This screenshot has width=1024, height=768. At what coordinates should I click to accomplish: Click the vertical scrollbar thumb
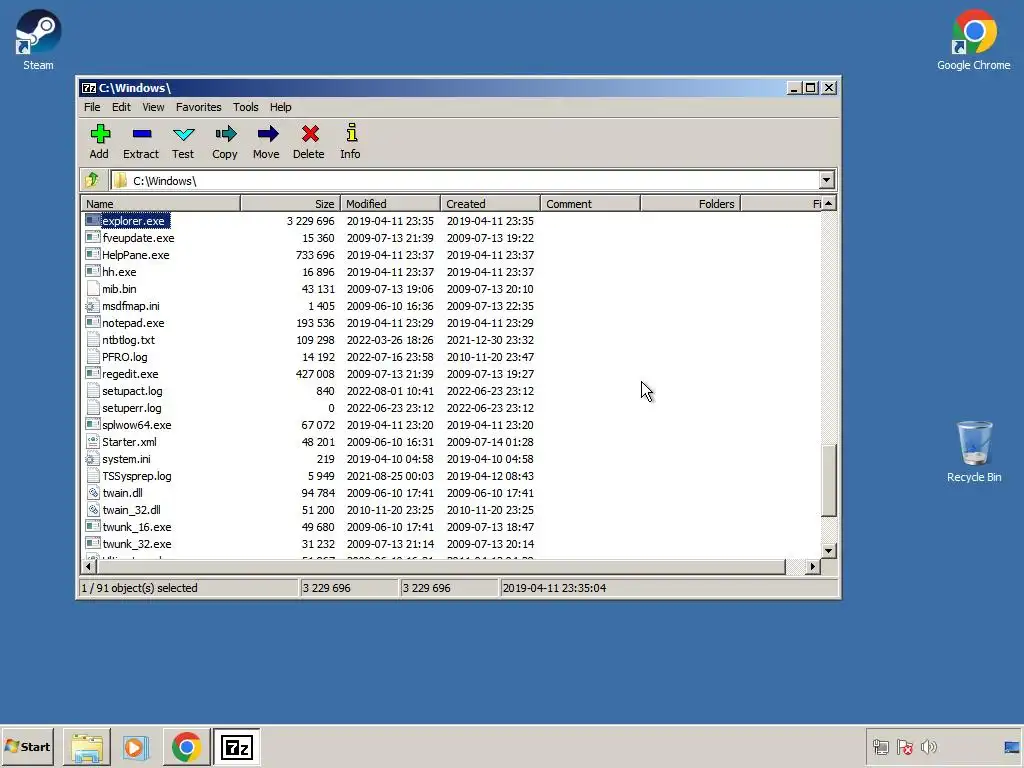coord(829,480)
